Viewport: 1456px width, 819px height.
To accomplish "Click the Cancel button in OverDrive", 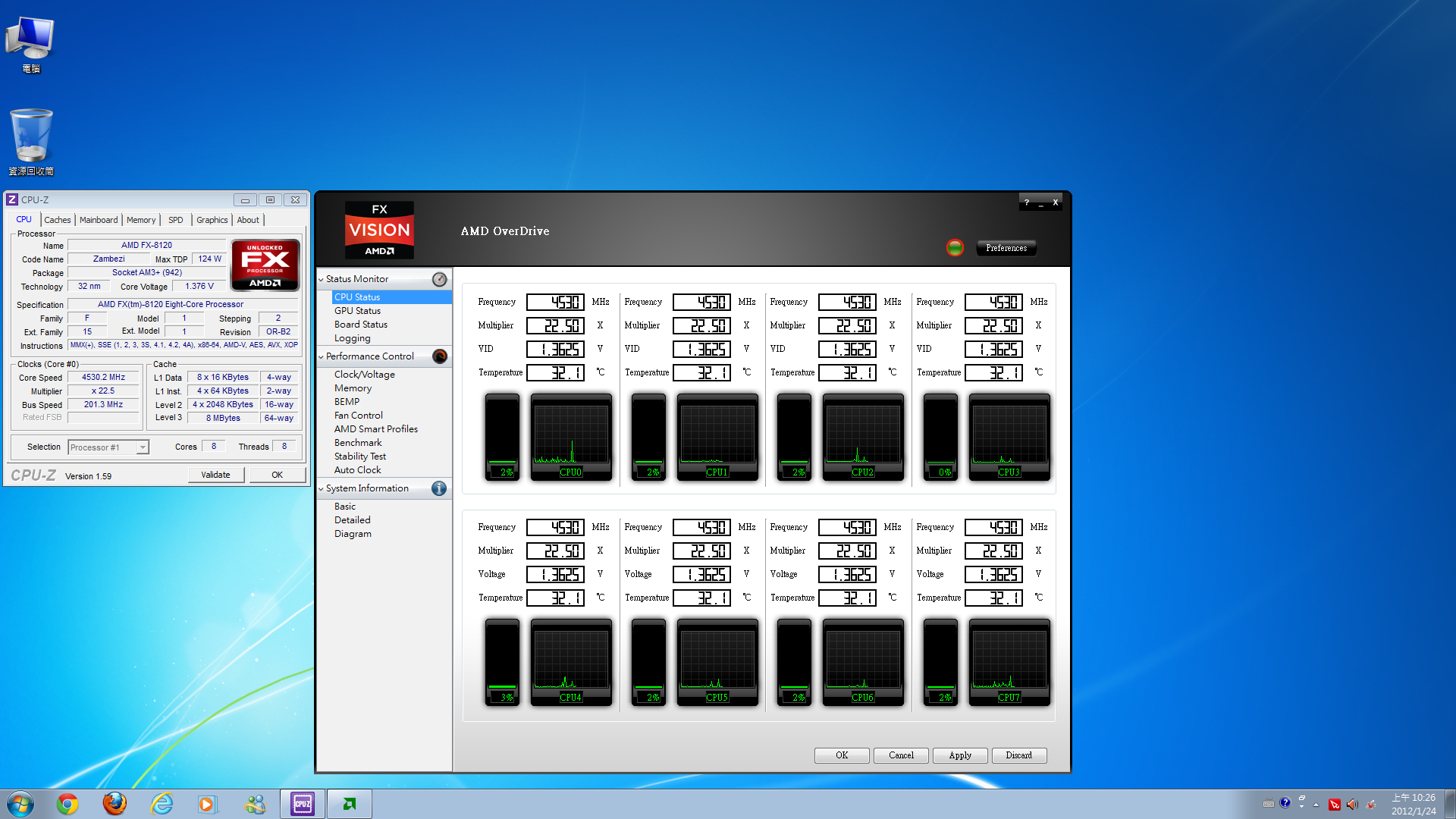I will [901, 755].
